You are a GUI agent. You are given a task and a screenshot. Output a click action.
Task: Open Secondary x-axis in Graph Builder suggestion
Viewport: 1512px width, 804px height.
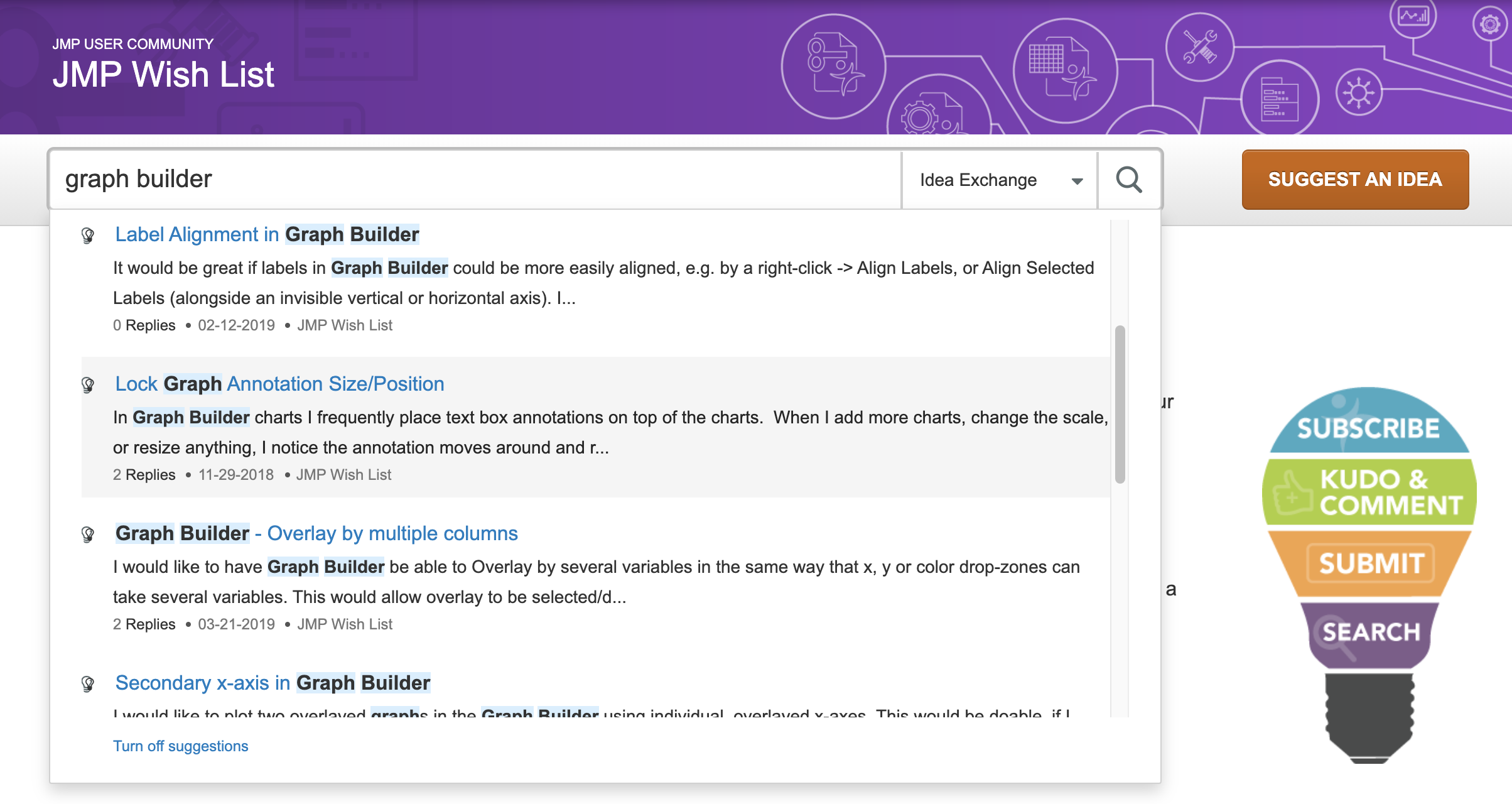[273, 683]
